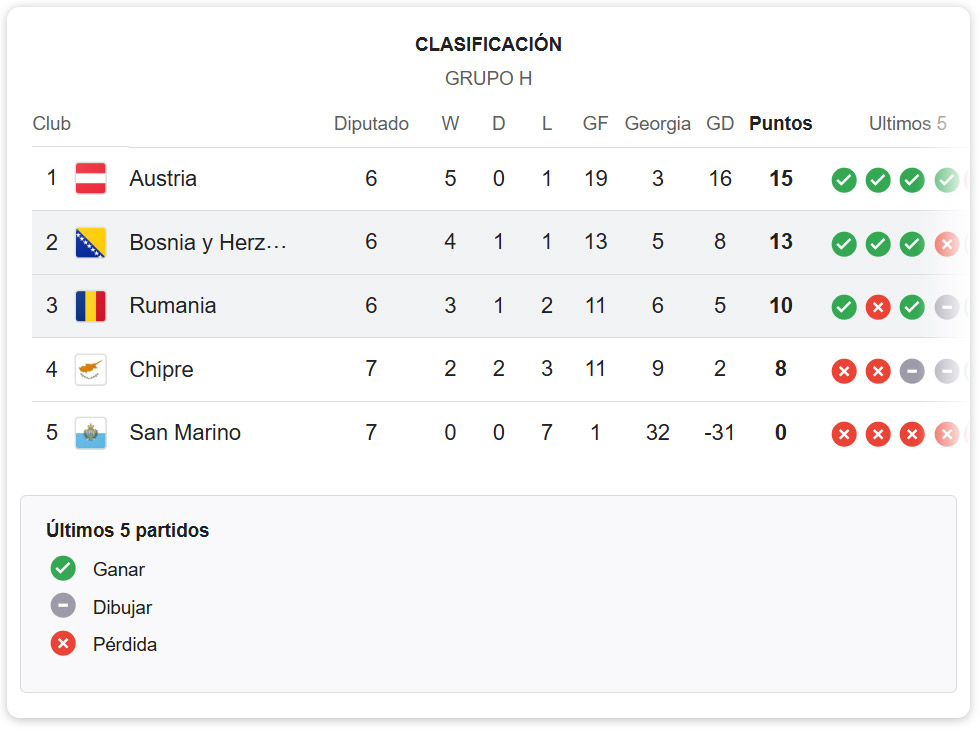Click the Ultimos 5 column header
The image size is (980, 734).
point(907,124)
